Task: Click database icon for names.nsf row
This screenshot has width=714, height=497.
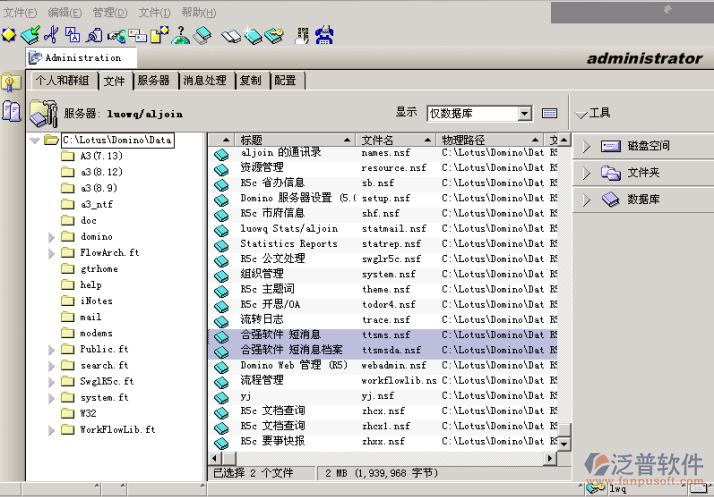Action: pos(222,154)
